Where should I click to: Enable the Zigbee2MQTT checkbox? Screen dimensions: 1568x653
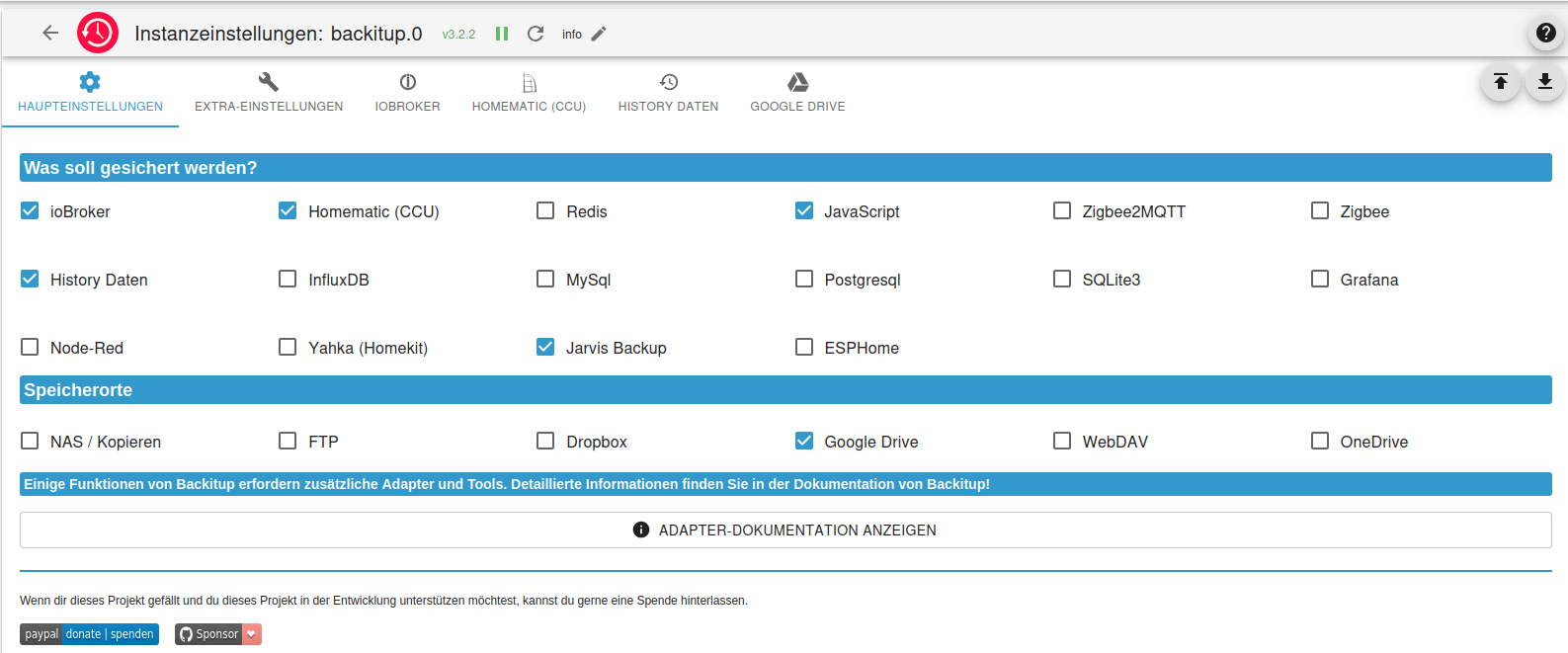[1062, 210]
